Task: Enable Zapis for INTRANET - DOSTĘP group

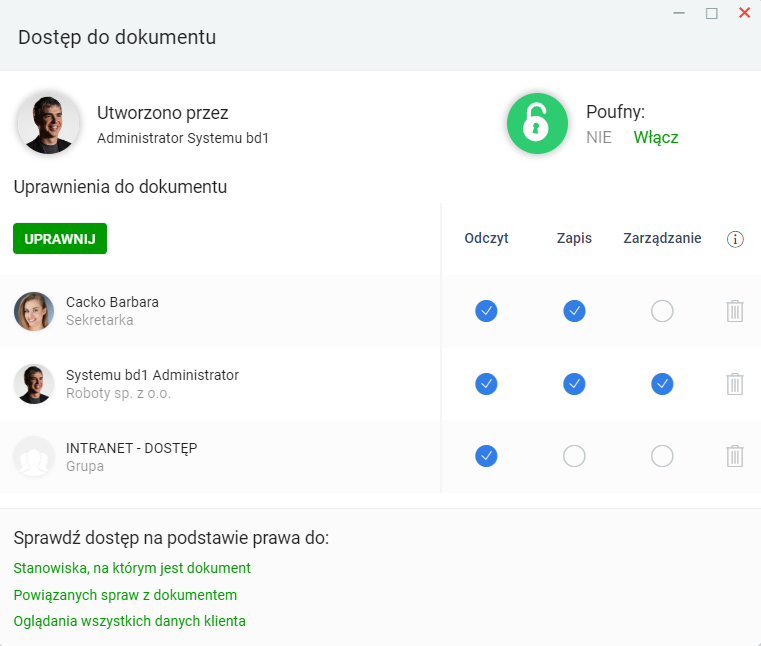Action: 574,456
